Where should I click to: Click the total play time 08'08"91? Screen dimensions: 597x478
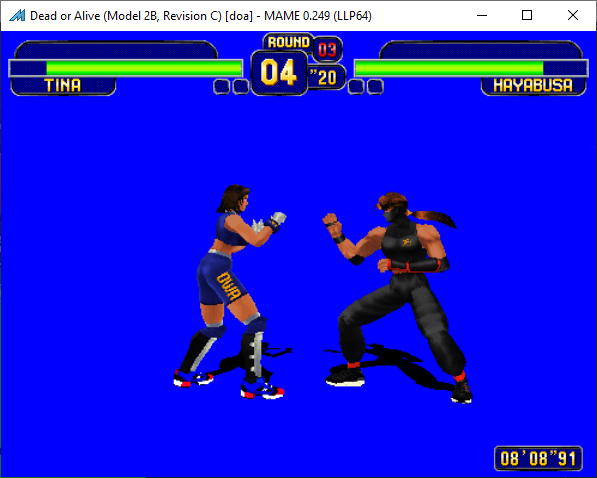point(538,459)
